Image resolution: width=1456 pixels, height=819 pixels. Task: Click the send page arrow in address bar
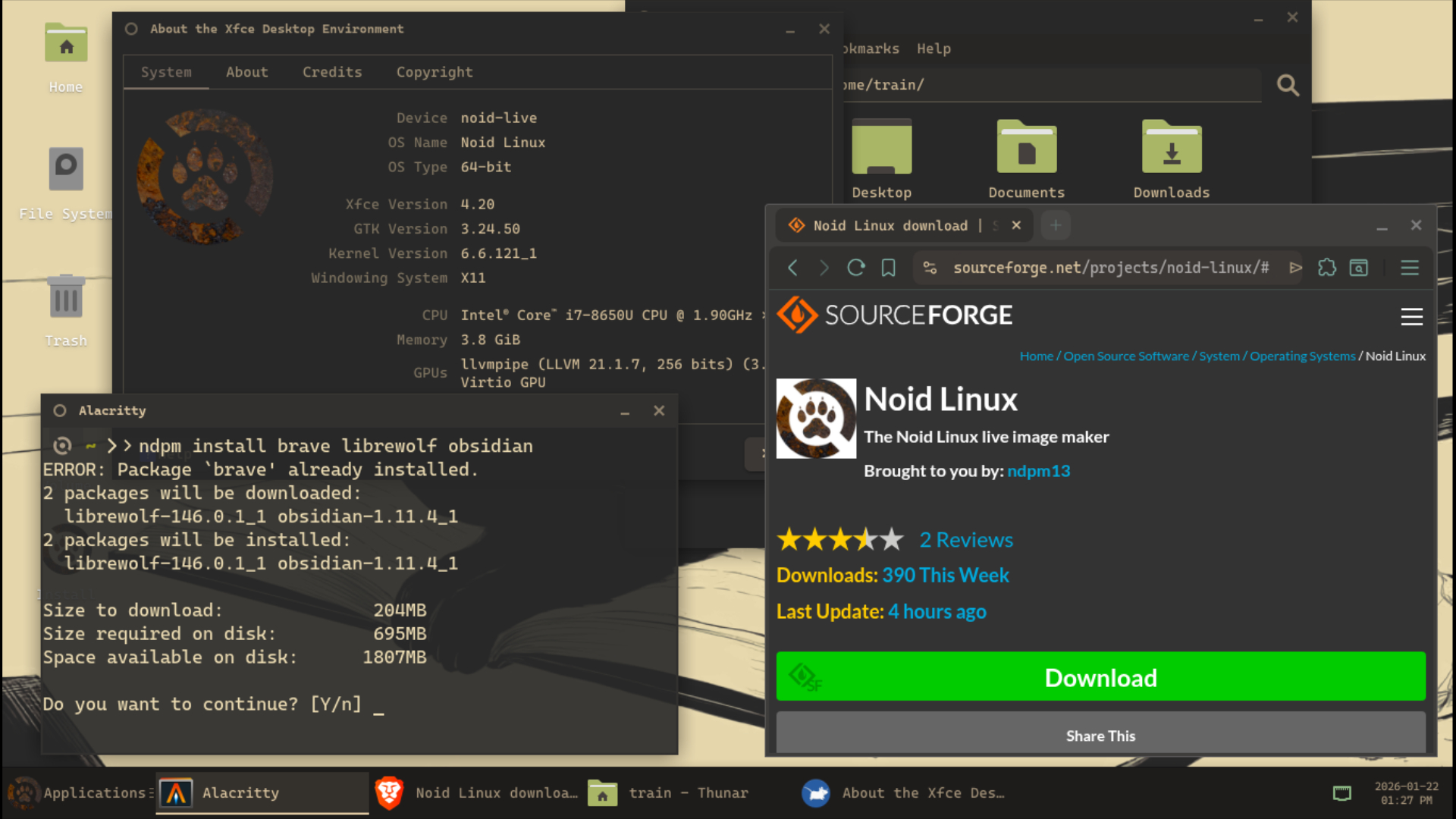1296,268
